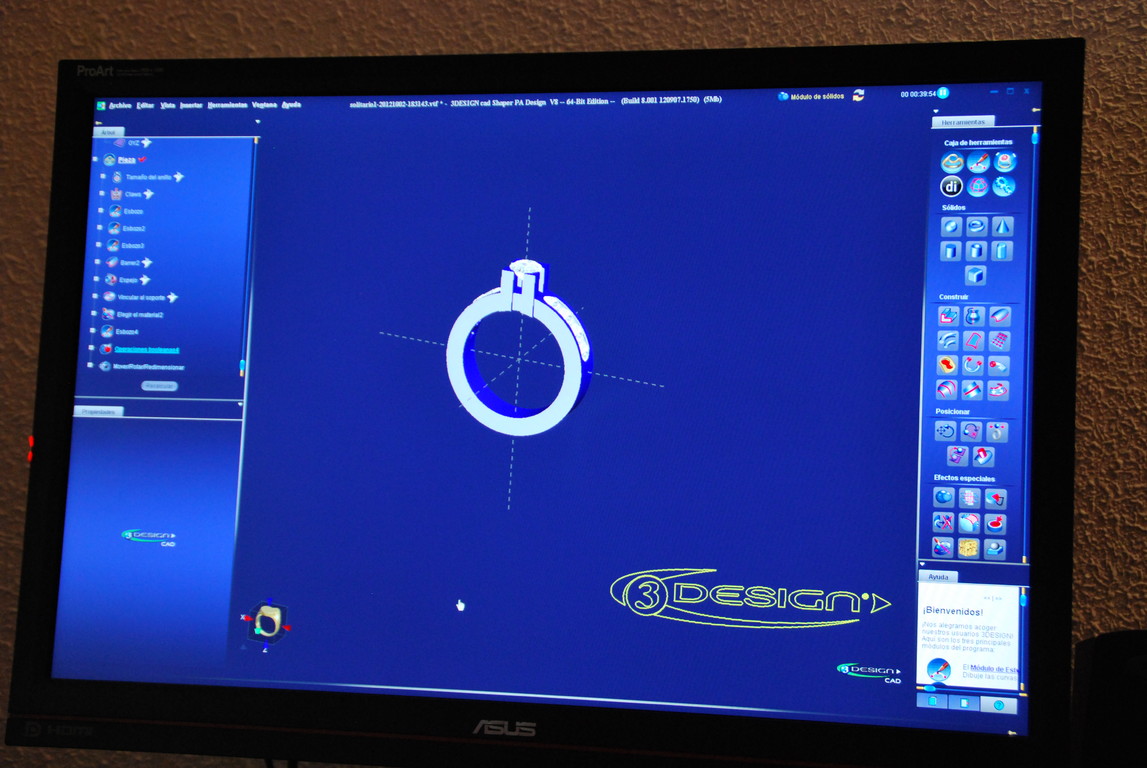This screenshot has height=768, width=1147.
Task: Open the 'di' toolbox icon
Action: click(x=951, y=186)
